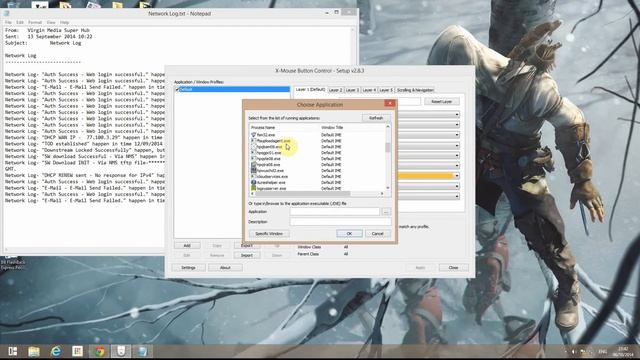Click the ENG language indicator

602,351
